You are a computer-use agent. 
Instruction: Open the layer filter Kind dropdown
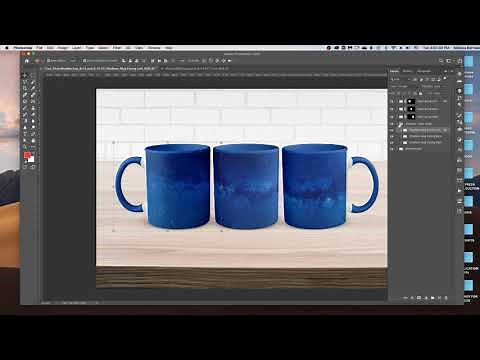click(399, 80)
